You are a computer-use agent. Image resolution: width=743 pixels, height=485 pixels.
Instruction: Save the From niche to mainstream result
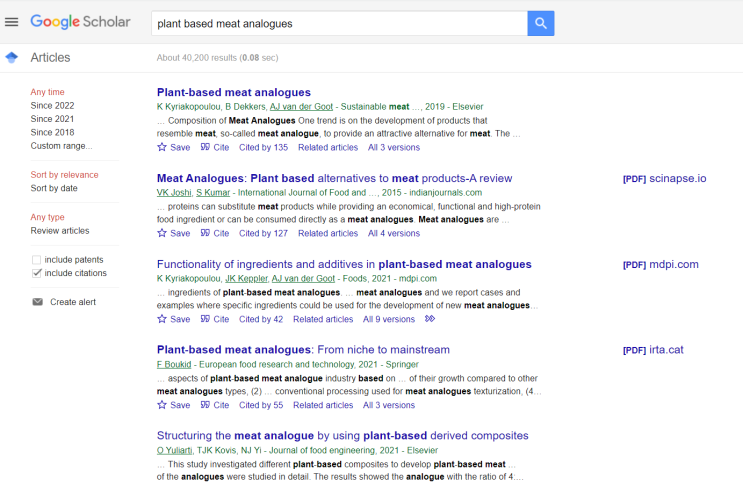pos(173,405)
